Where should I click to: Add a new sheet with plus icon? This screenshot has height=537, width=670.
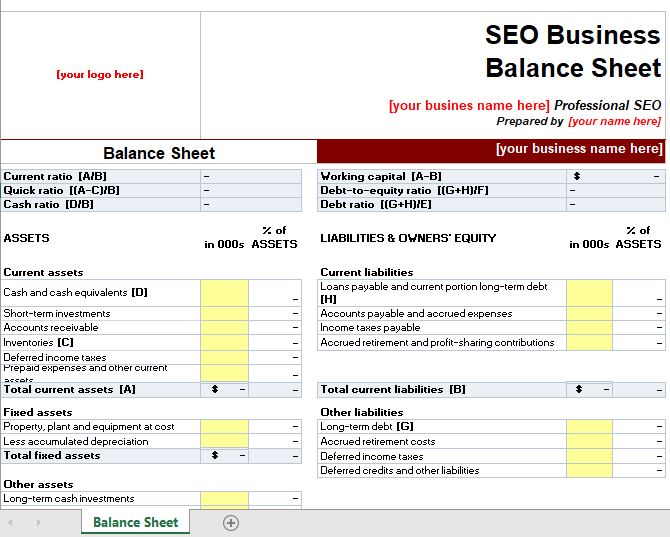click(x=231, y=522)
